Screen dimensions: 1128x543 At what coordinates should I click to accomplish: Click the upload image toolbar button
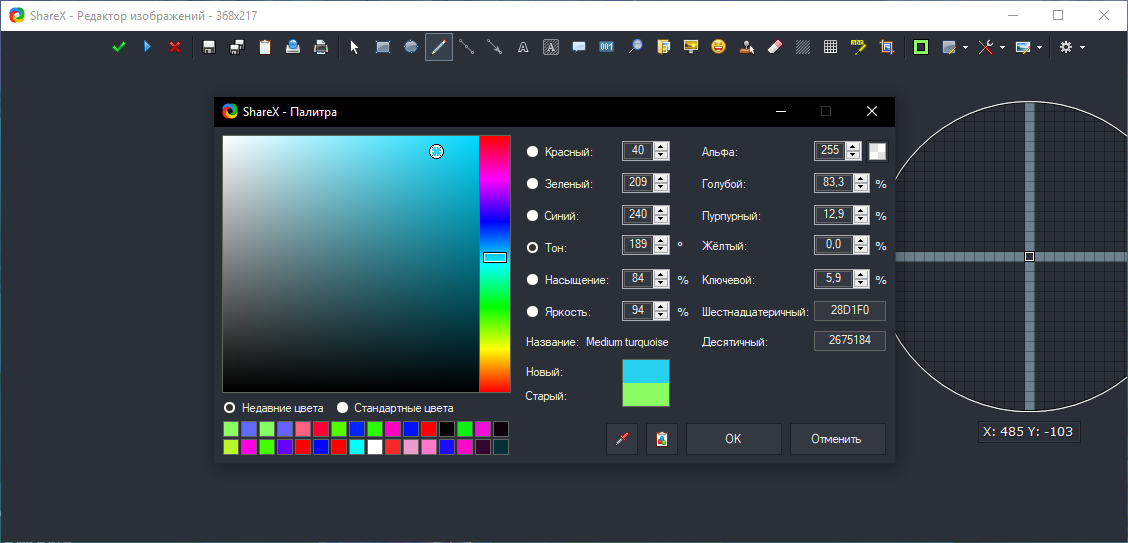(x=293, y=47)
